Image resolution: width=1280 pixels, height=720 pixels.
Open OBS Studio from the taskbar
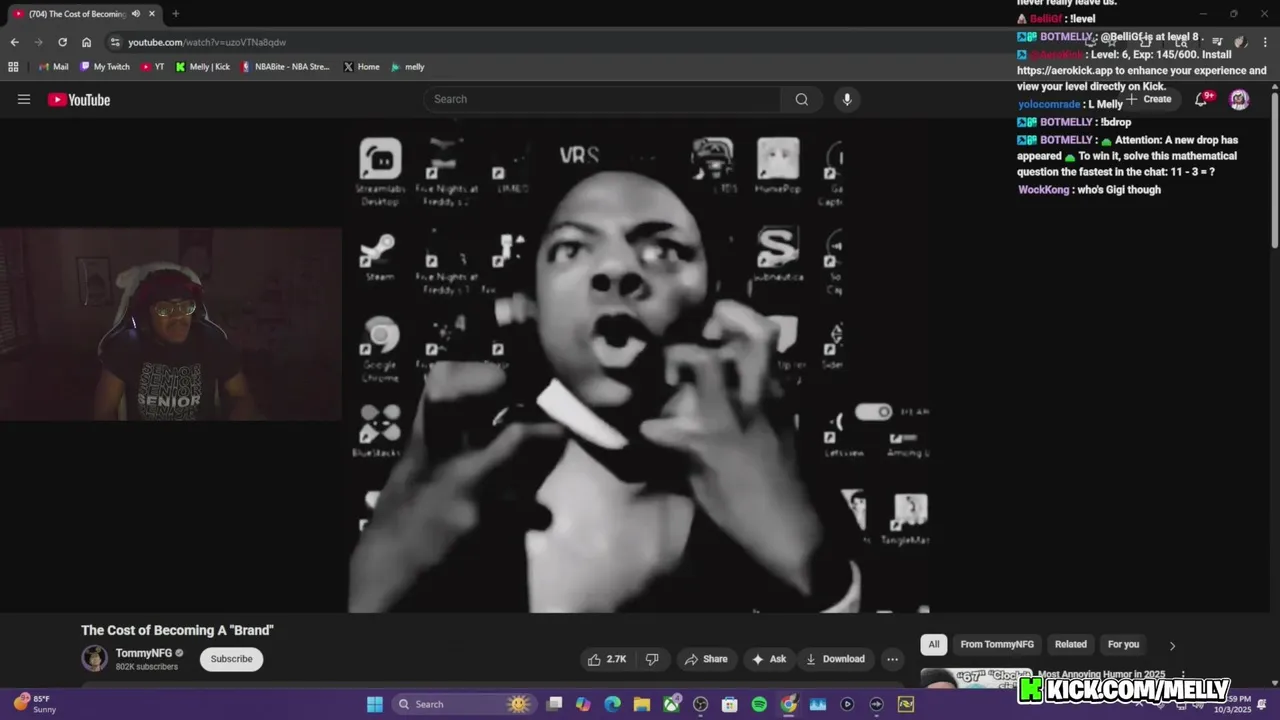(700, 704)
